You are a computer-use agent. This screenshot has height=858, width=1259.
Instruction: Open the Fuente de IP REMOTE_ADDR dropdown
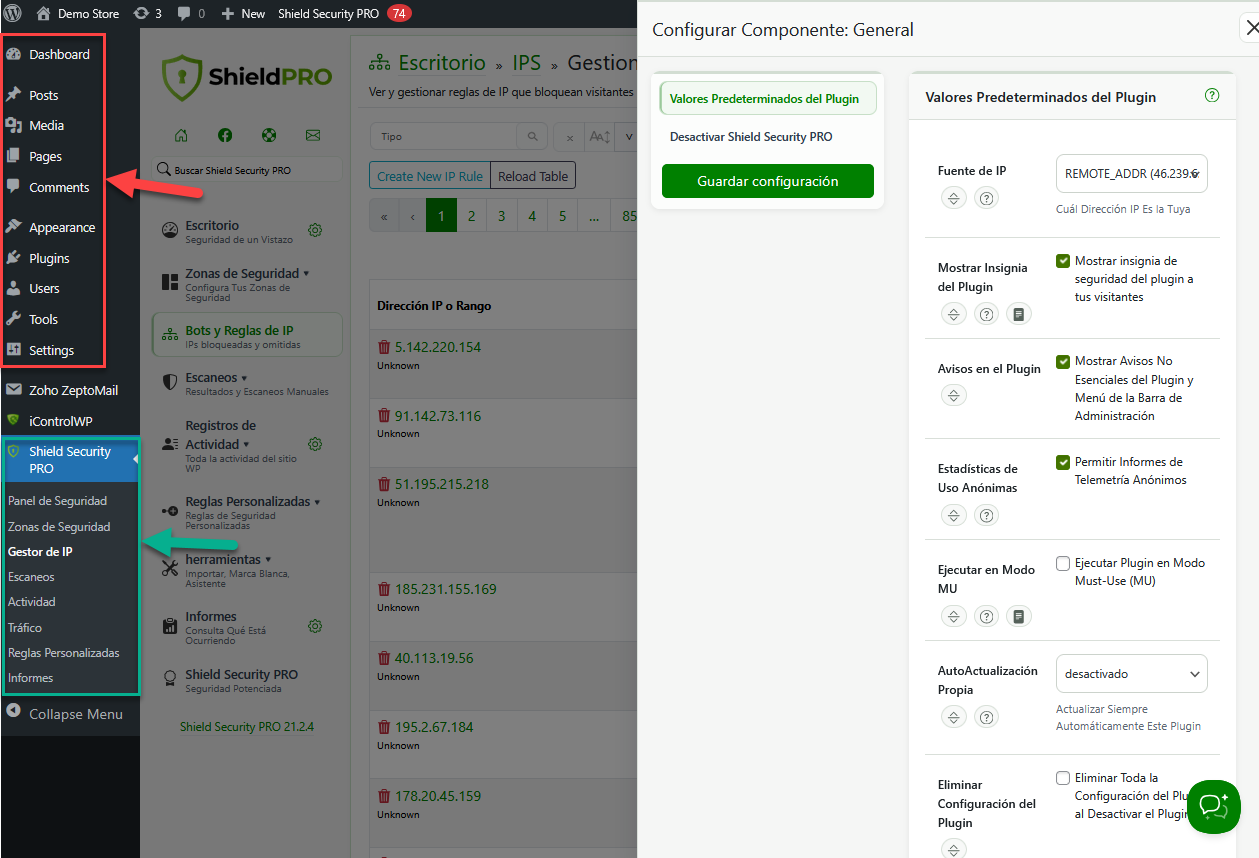coord(1131,173)
